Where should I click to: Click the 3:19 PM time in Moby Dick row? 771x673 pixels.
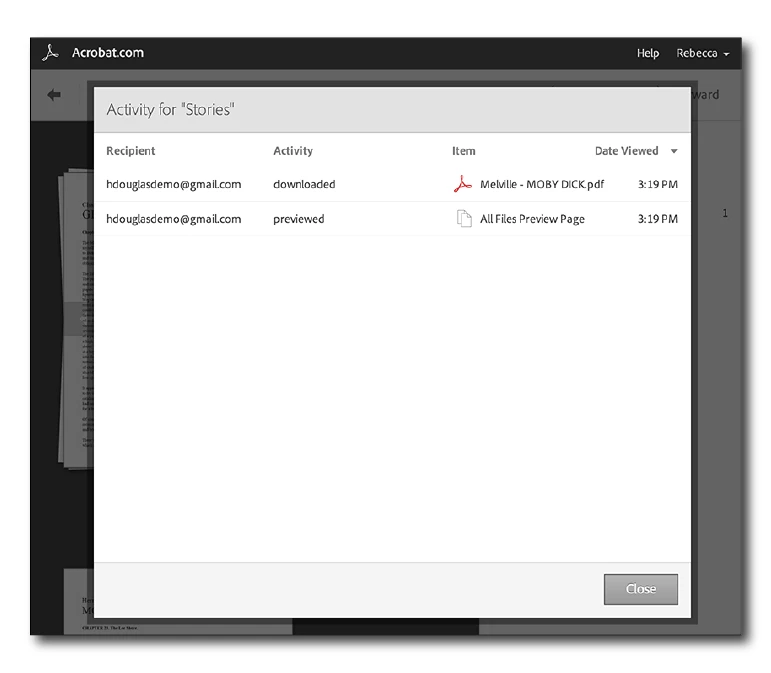657,184
